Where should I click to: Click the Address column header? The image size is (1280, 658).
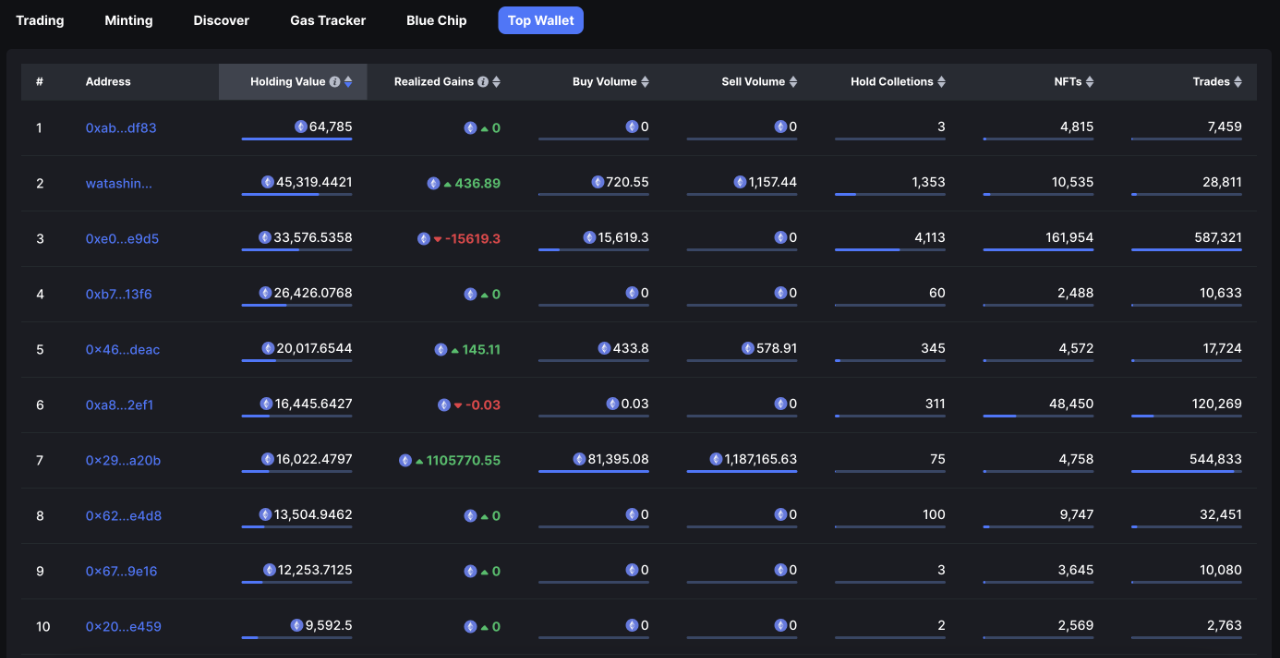tap(108, 82)
